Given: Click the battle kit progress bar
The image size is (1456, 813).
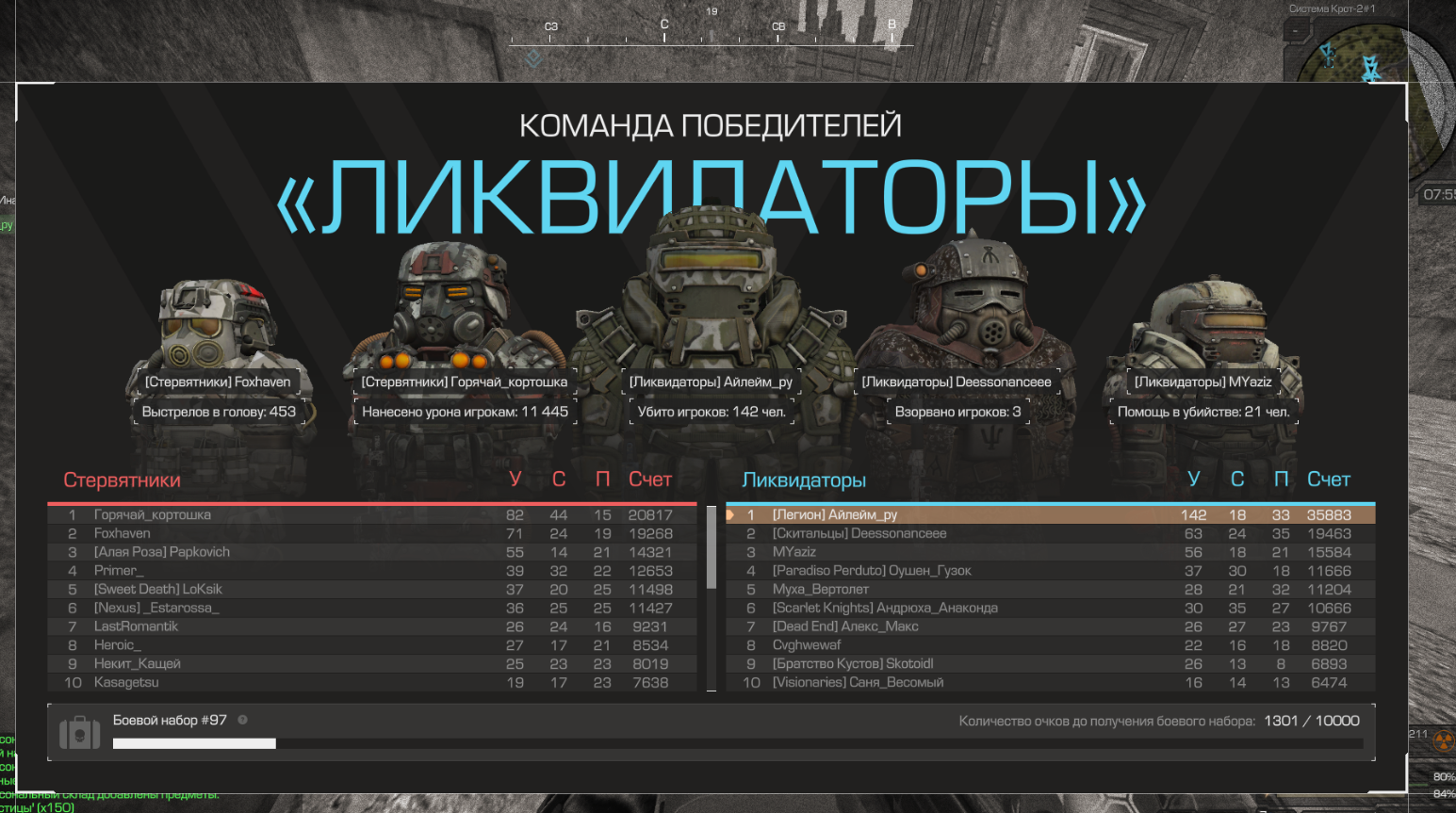Looking at the screenshot, I should [x=738, y=743].
